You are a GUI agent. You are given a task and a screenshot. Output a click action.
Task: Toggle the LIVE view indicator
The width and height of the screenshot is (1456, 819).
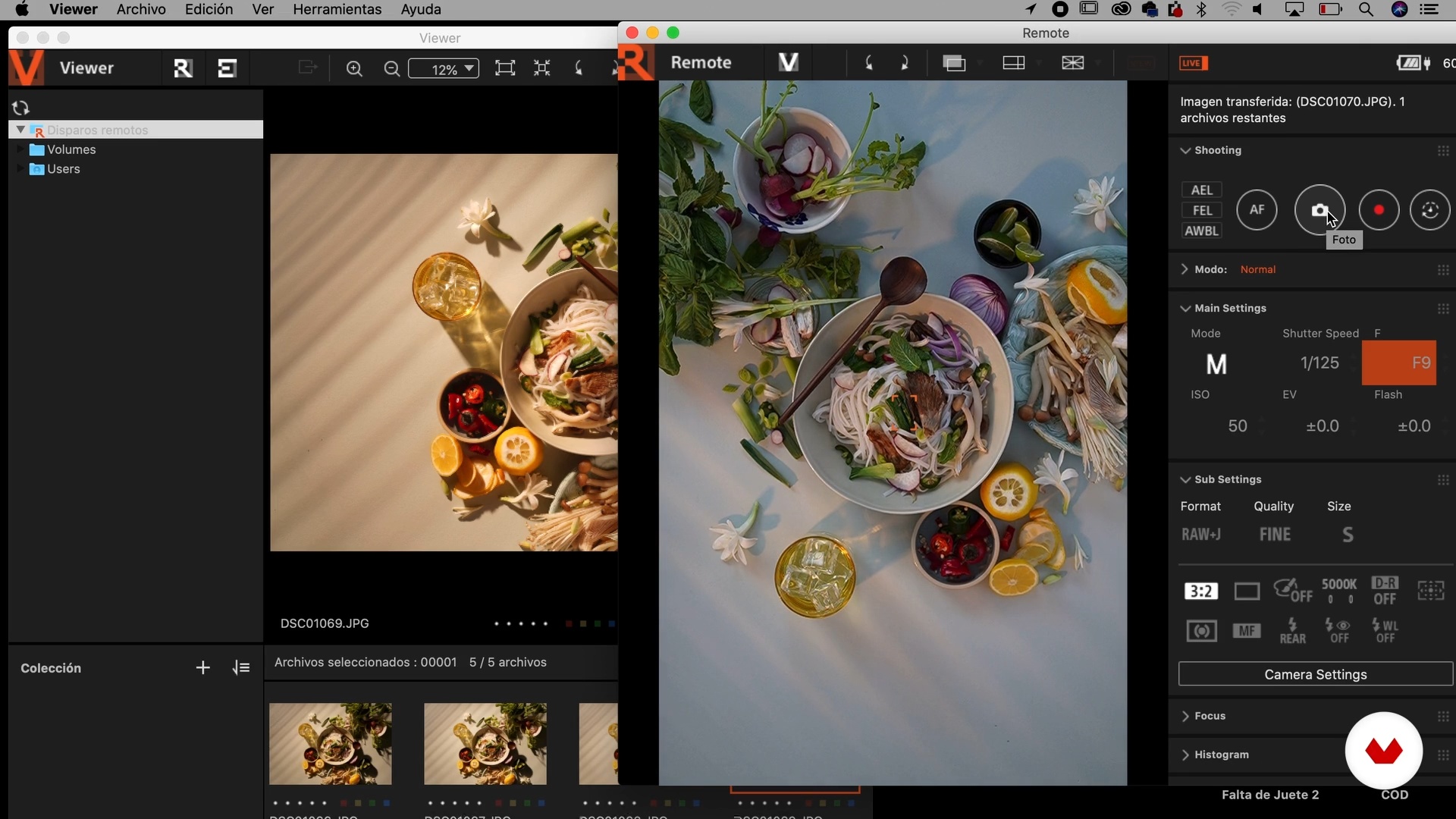[x=1193, y=63]
